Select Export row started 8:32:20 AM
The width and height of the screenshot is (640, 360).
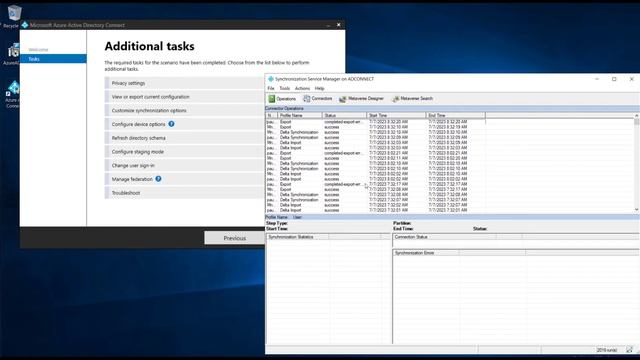[x=376, y=122]
